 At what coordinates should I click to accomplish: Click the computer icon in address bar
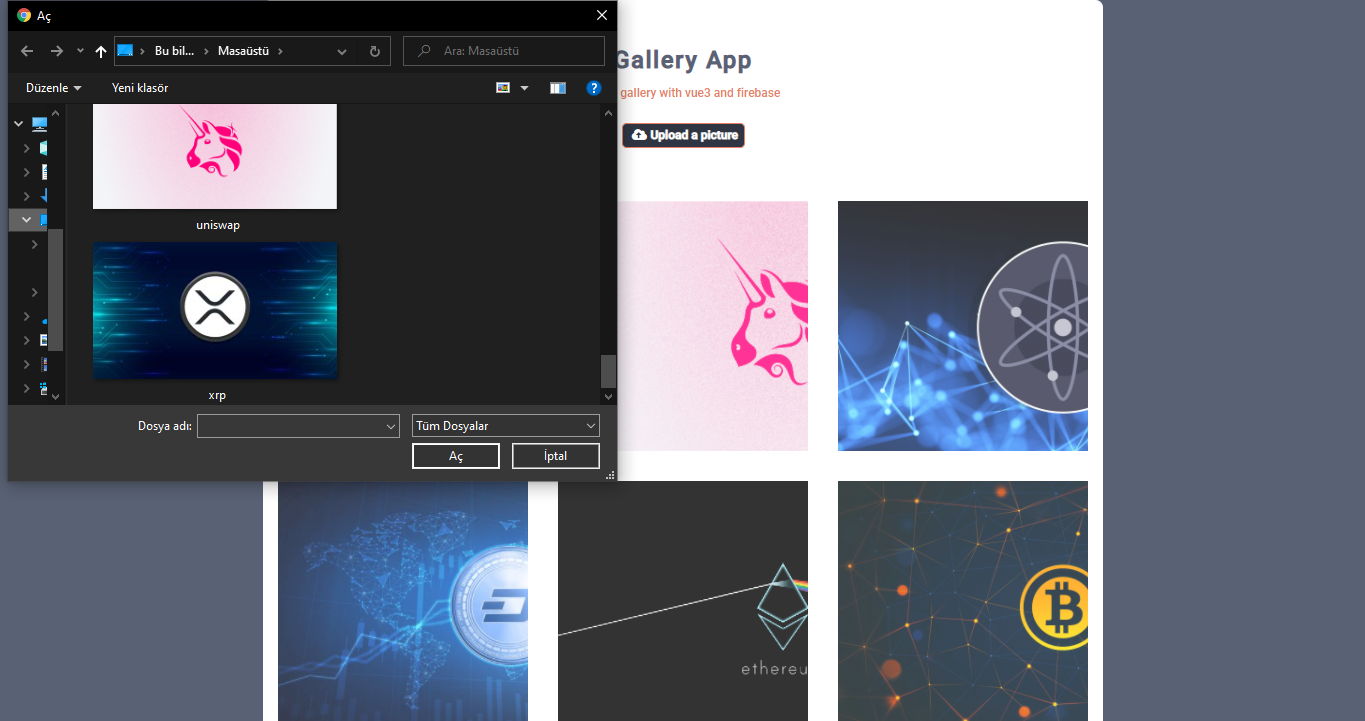pos(125,50)
